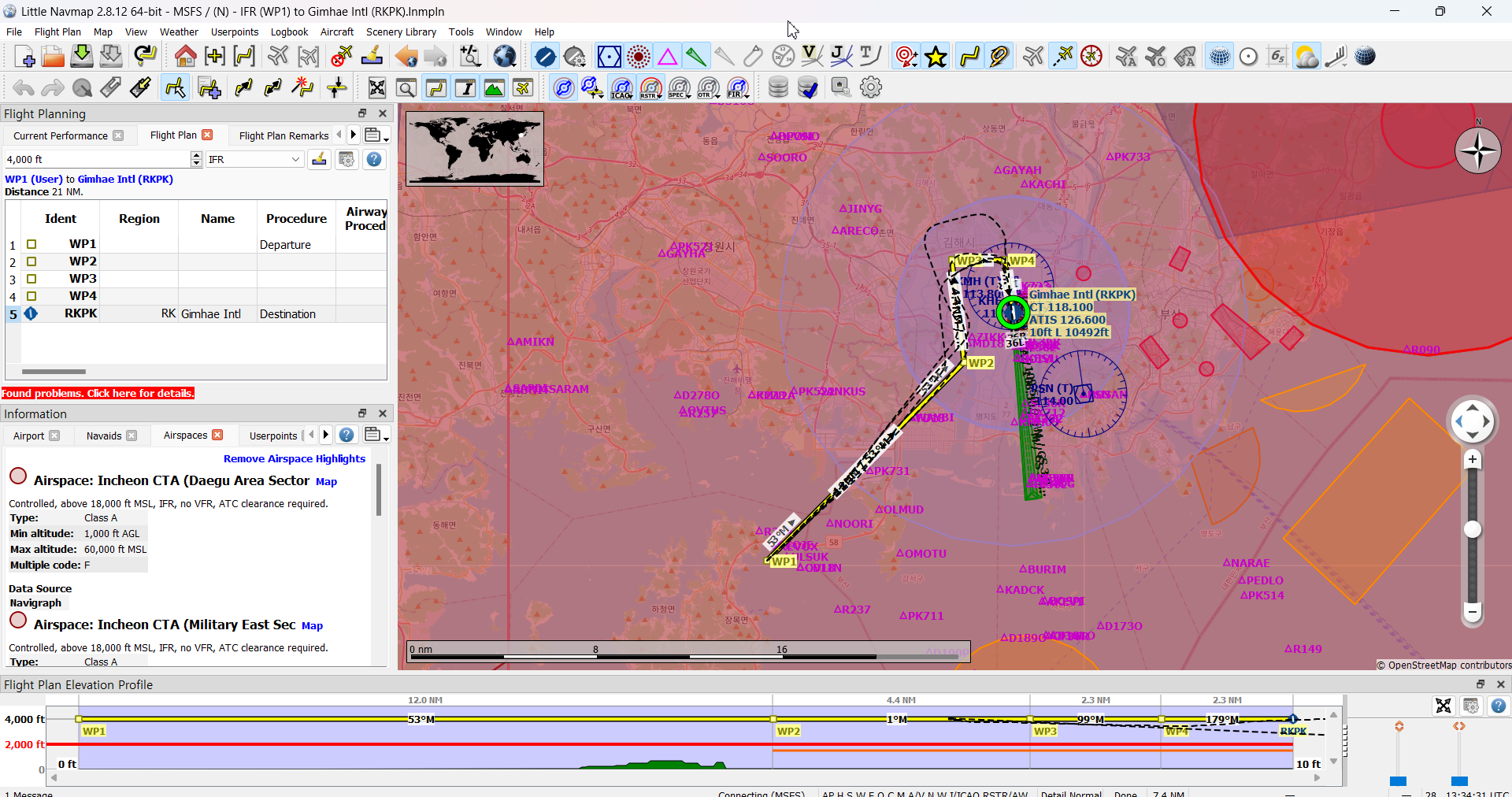Click the Options gear icon
Screen dimensions: 1512x797
click(870, 87)
